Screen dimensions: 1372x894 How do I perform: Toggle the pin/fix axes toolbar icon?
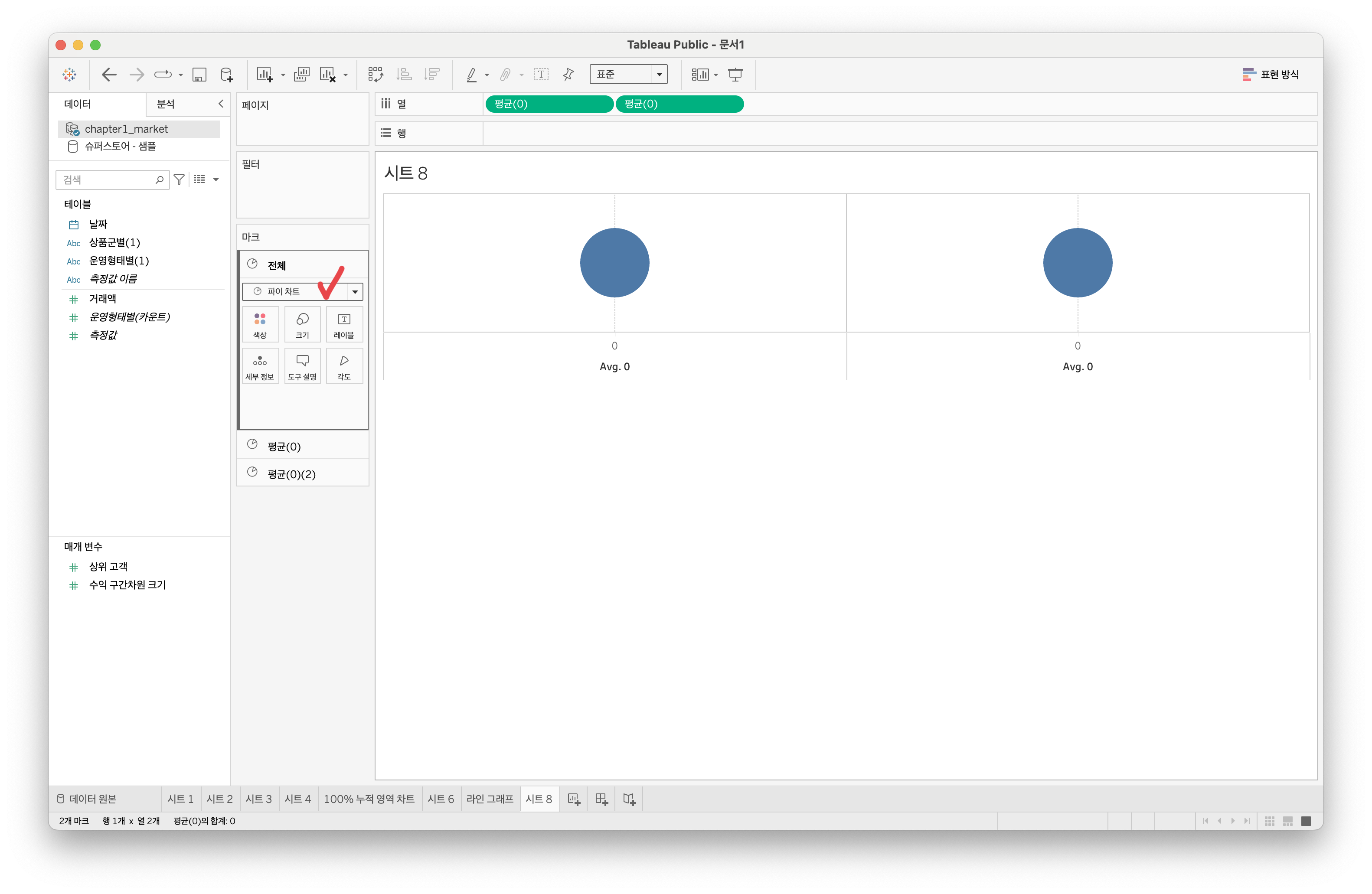tap(568, 75)
